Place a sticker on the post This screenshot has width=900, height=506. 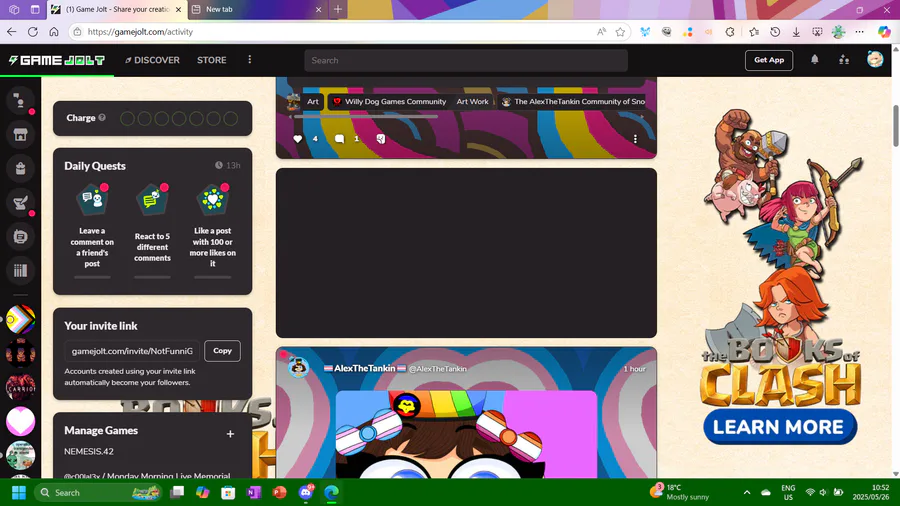pyautogui.click(x=381, y=139)
